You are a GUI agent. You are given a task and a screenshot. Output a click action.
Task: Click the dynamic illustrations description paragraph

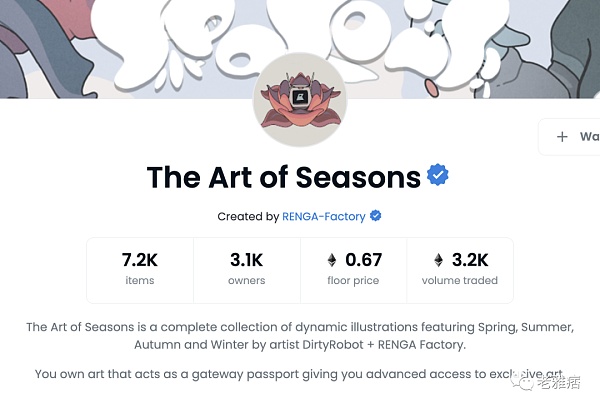click(299, 335)
